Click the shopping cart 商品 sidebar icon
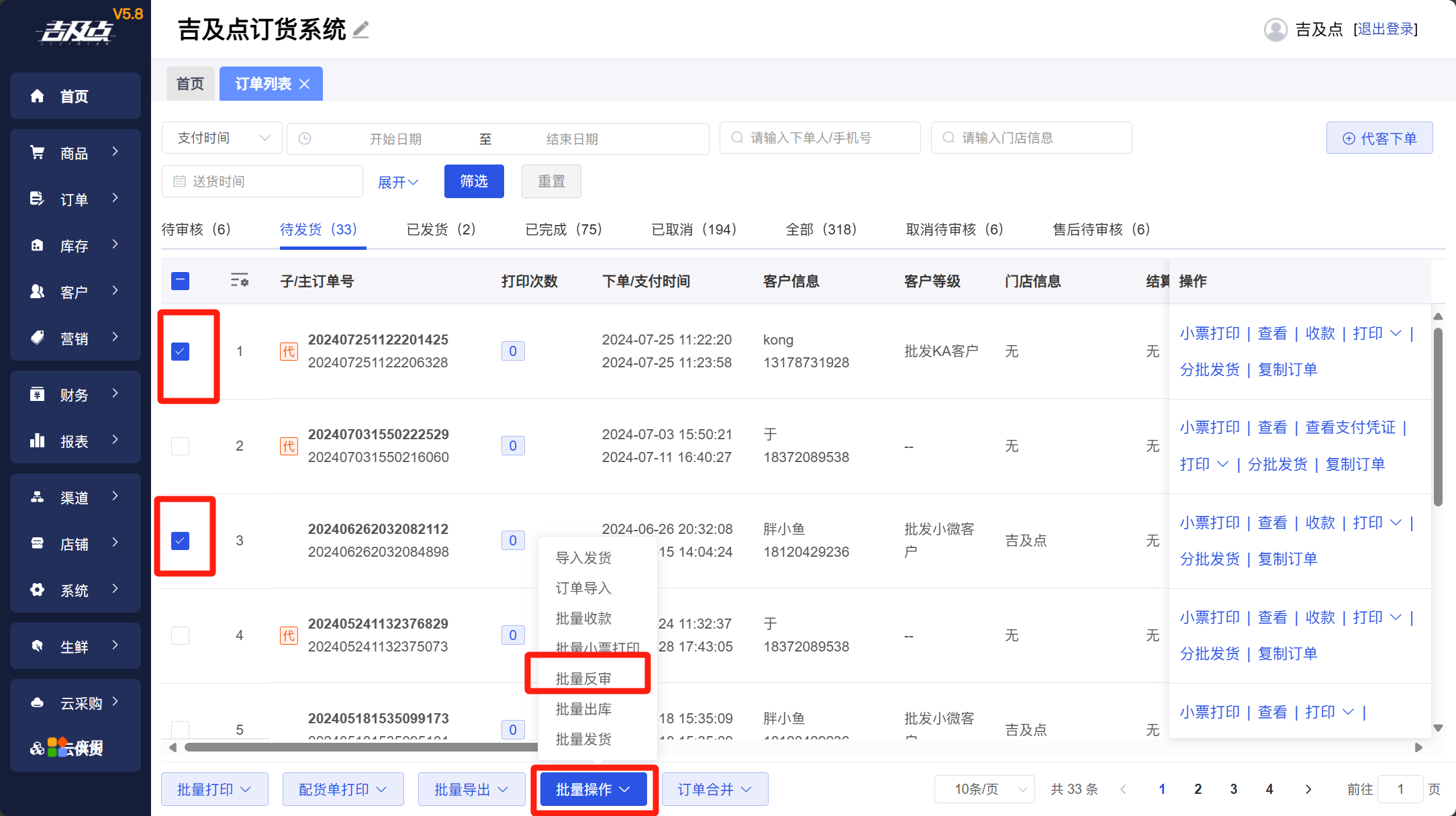This screenshot has height=816, width=1456. pyautogui.click(x=38, y=153)
